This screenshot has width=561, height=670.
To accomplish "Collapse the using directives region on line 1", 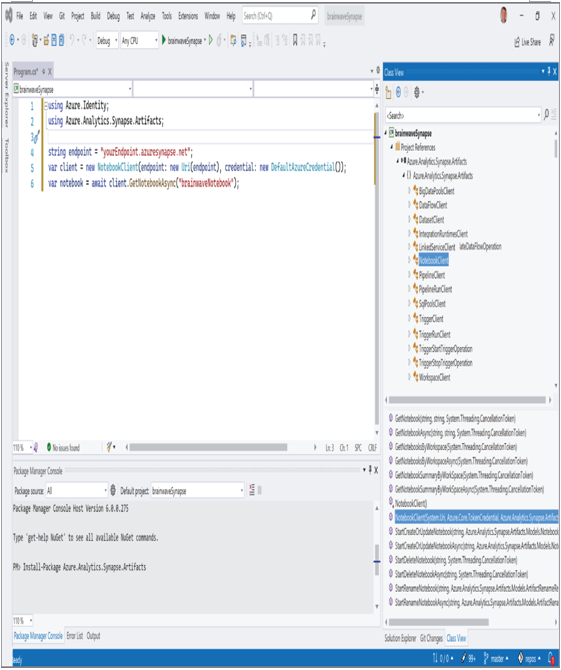I will tap(46, 106).
